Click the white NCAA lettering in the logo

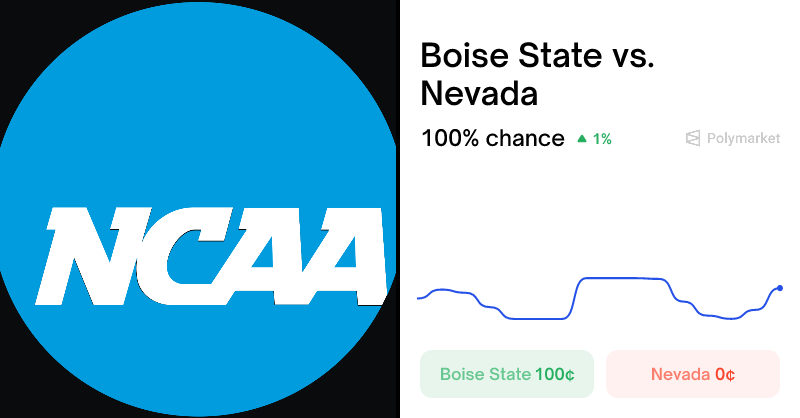point(215,257)
